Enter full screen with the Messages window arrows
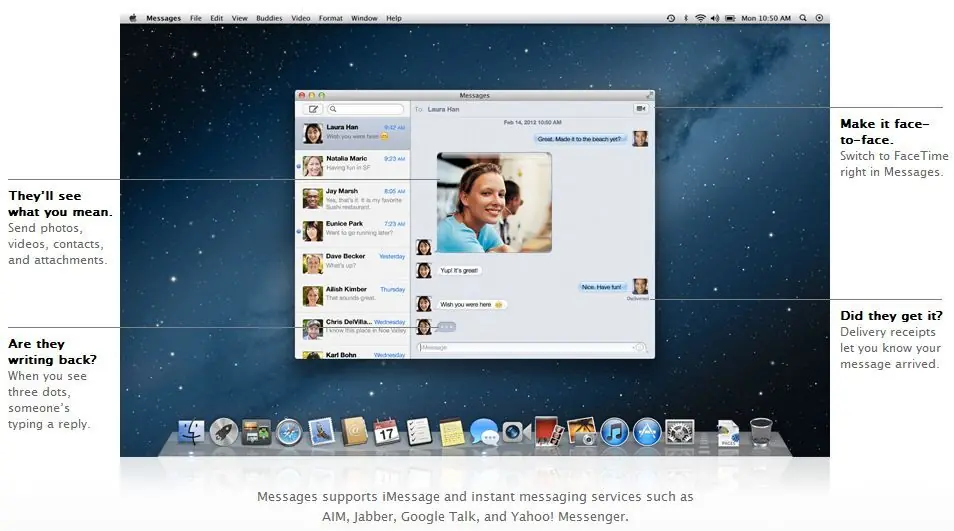 tap(649, 95)
